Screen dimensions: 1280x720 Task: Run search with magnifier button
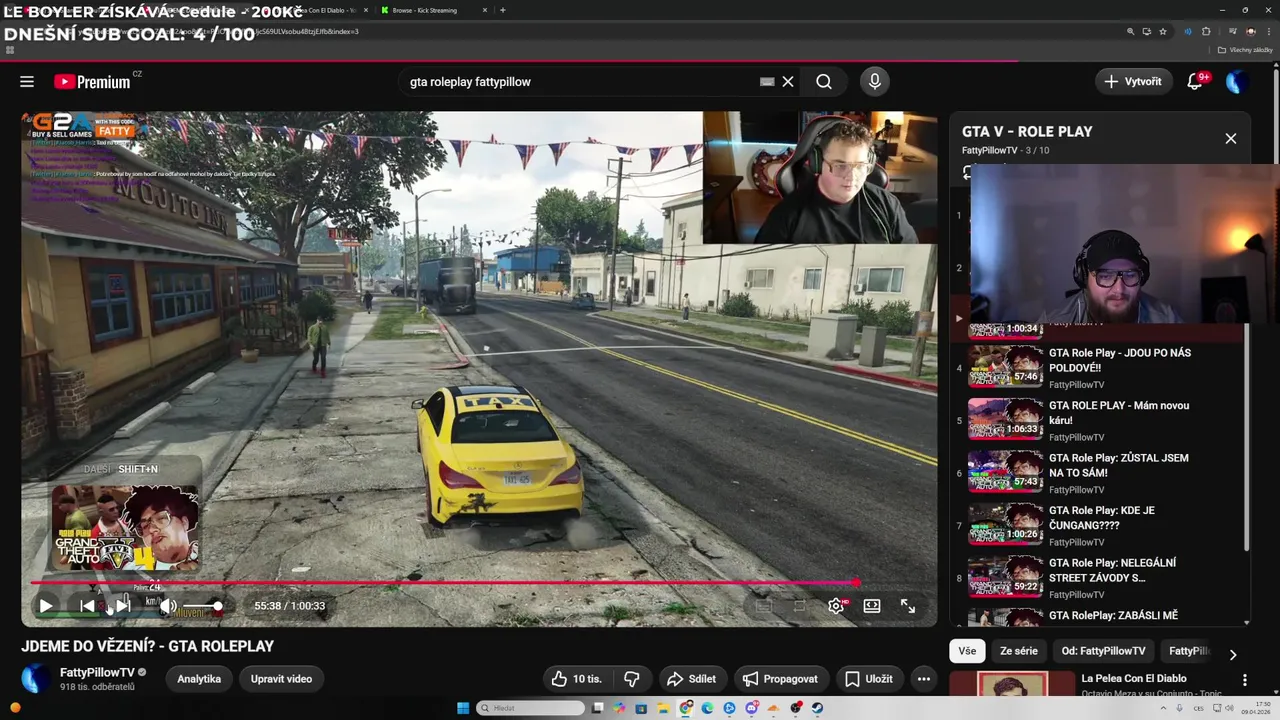824,82
